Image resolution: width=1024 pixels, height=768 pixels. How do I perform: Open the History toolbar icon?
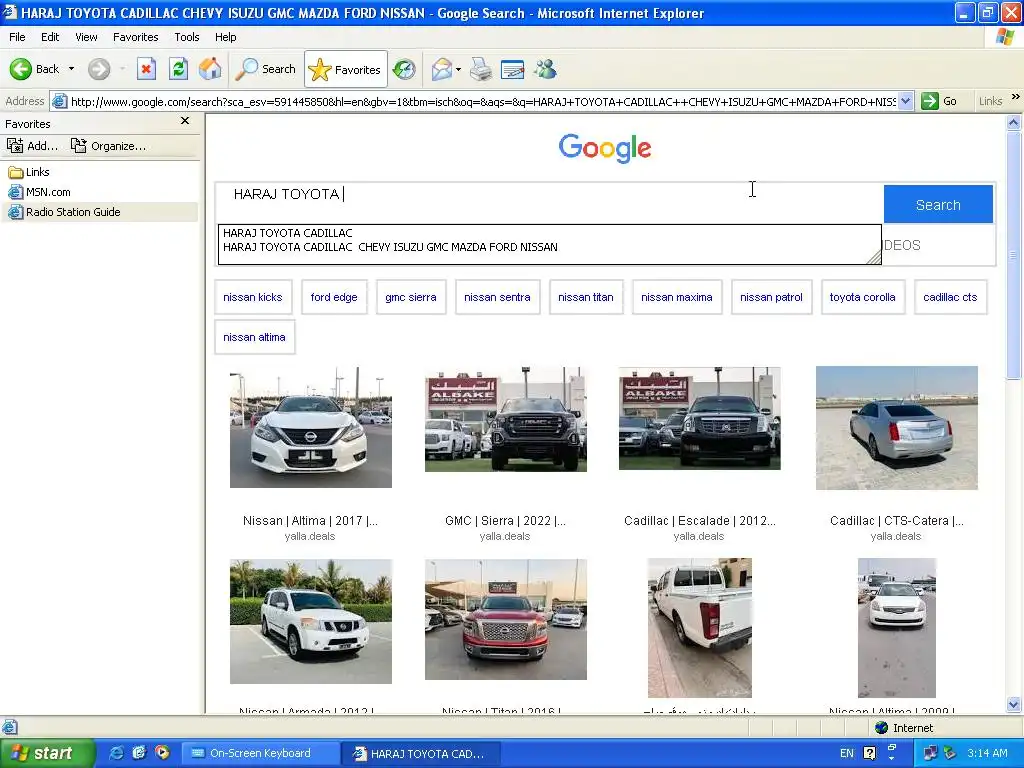pyautogui.click(x=404, y=69)
